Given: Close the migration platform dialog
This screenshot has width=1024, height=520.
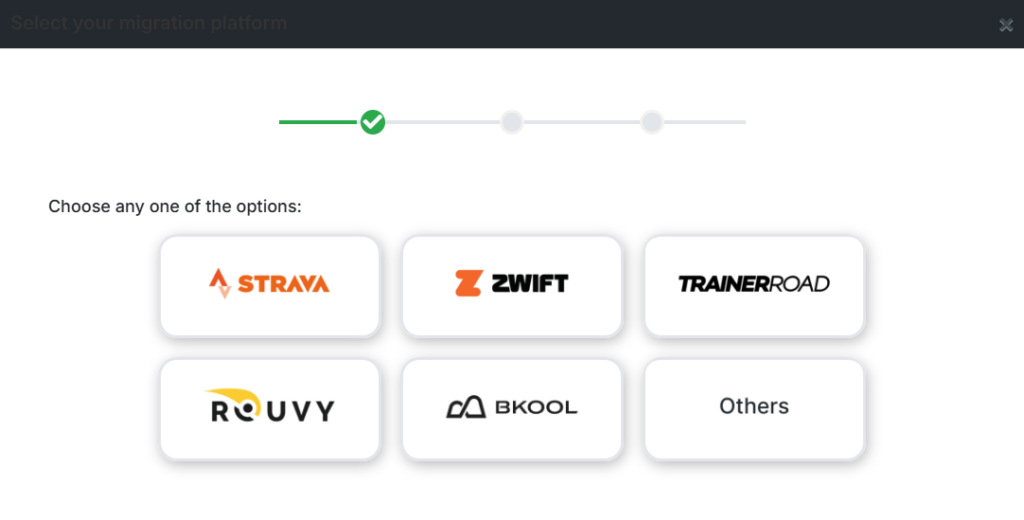Looking at the screenshot, I should [x=1006, y=25].
